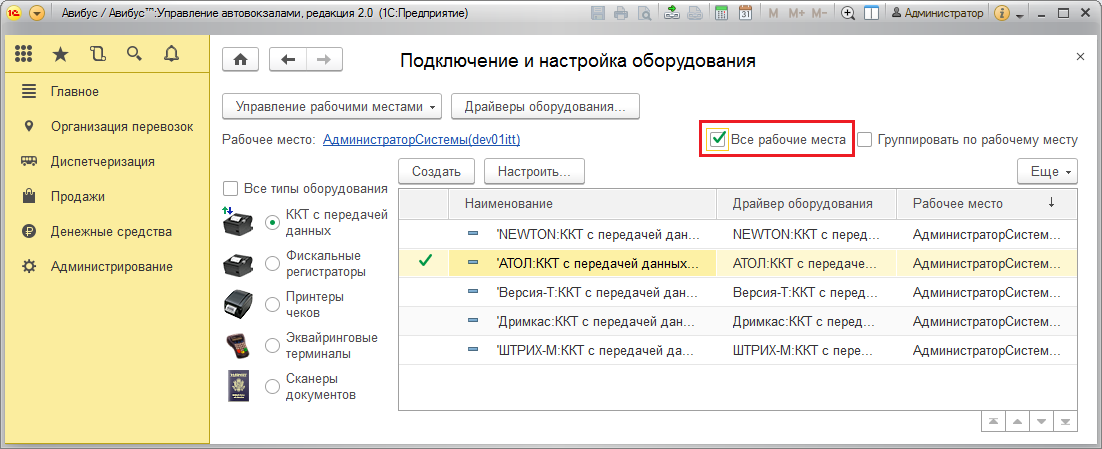Viewport: 1102px width, 449px height.
Task: Open the history scroll icon
Action: coord(97,54)
